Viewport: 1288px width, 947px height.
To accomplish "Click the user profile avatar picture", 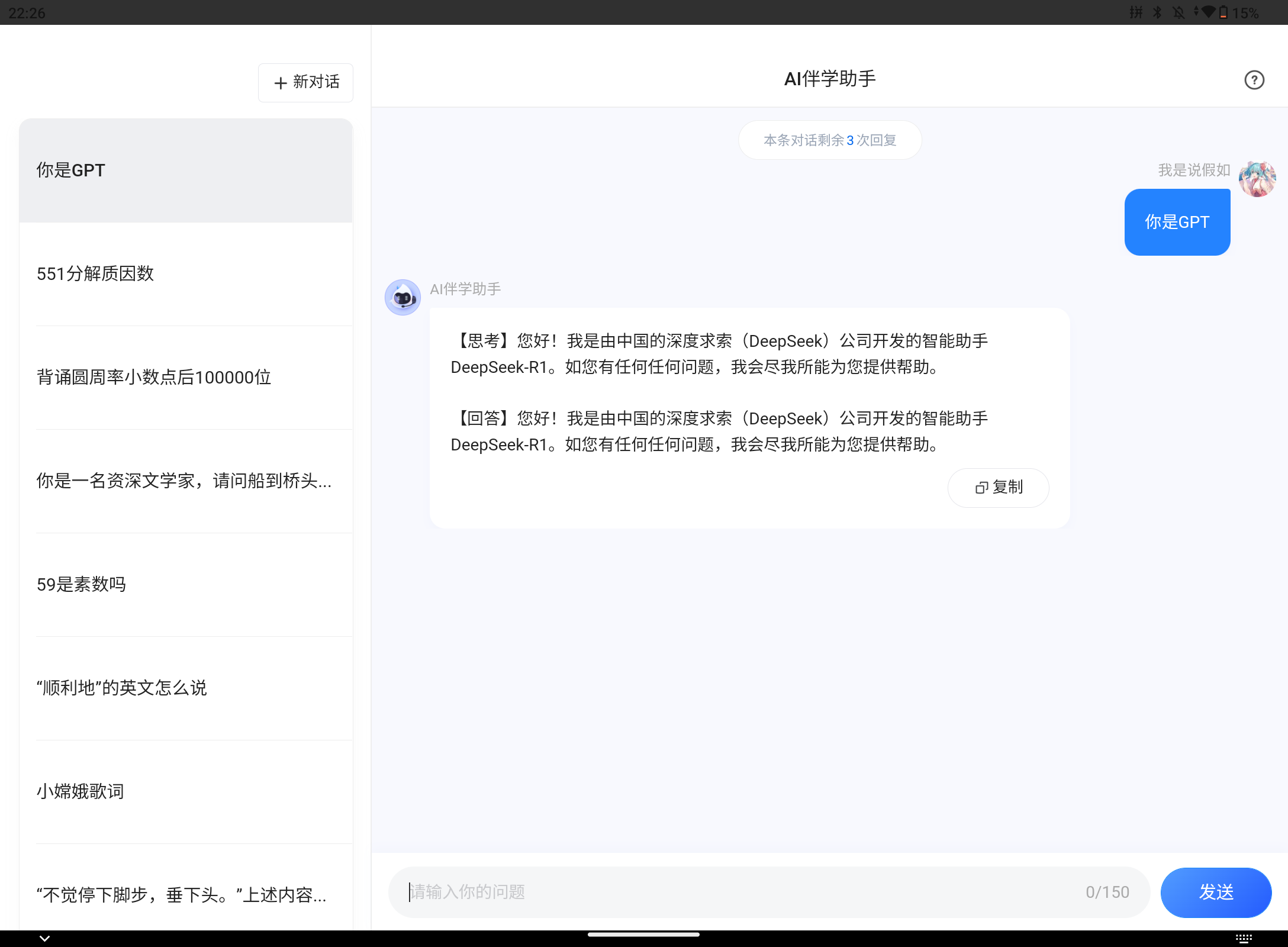I will (x=1257, y=179).
